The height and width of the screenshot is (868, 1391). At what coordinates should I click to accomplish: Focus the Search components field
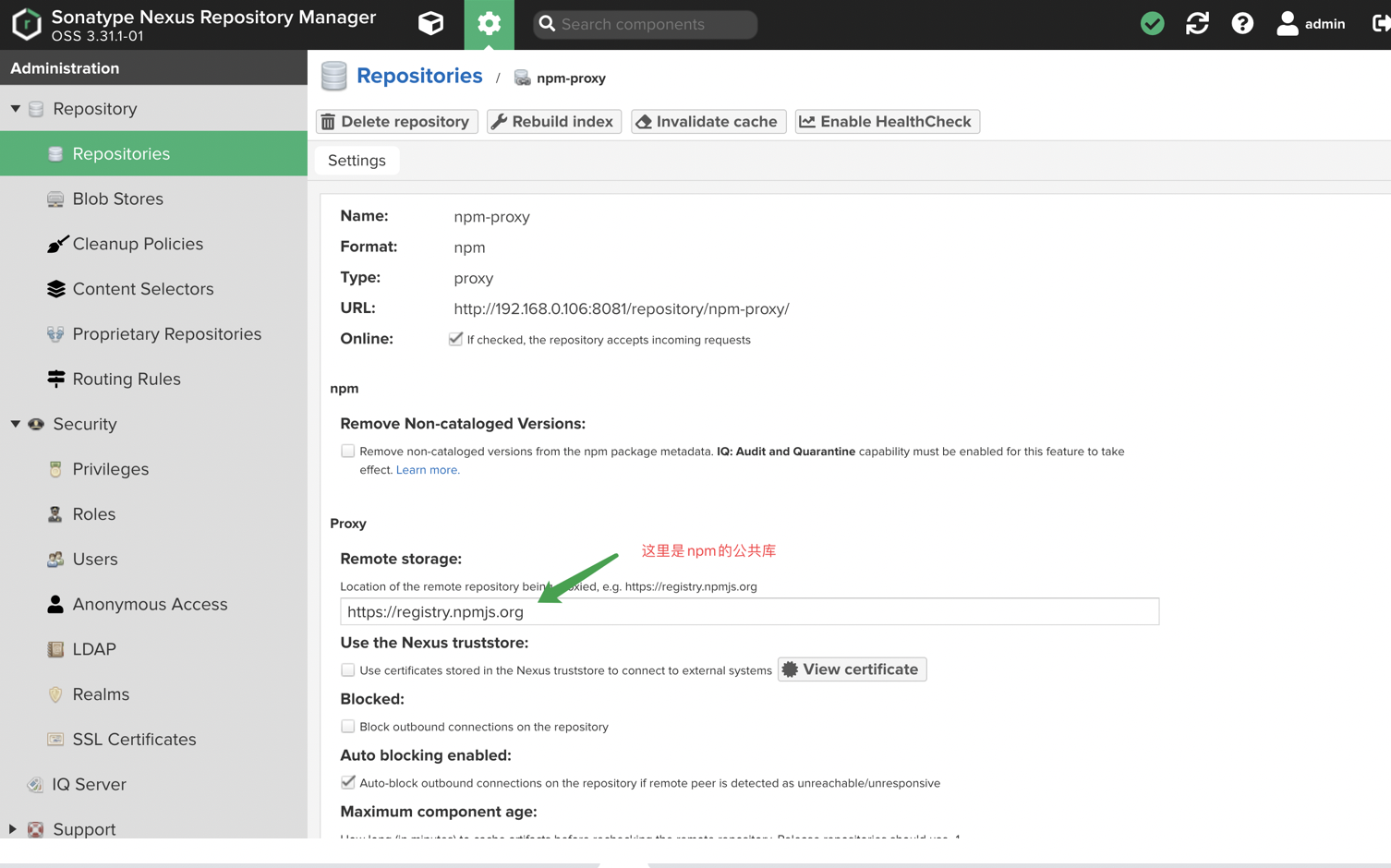(645, 24)
